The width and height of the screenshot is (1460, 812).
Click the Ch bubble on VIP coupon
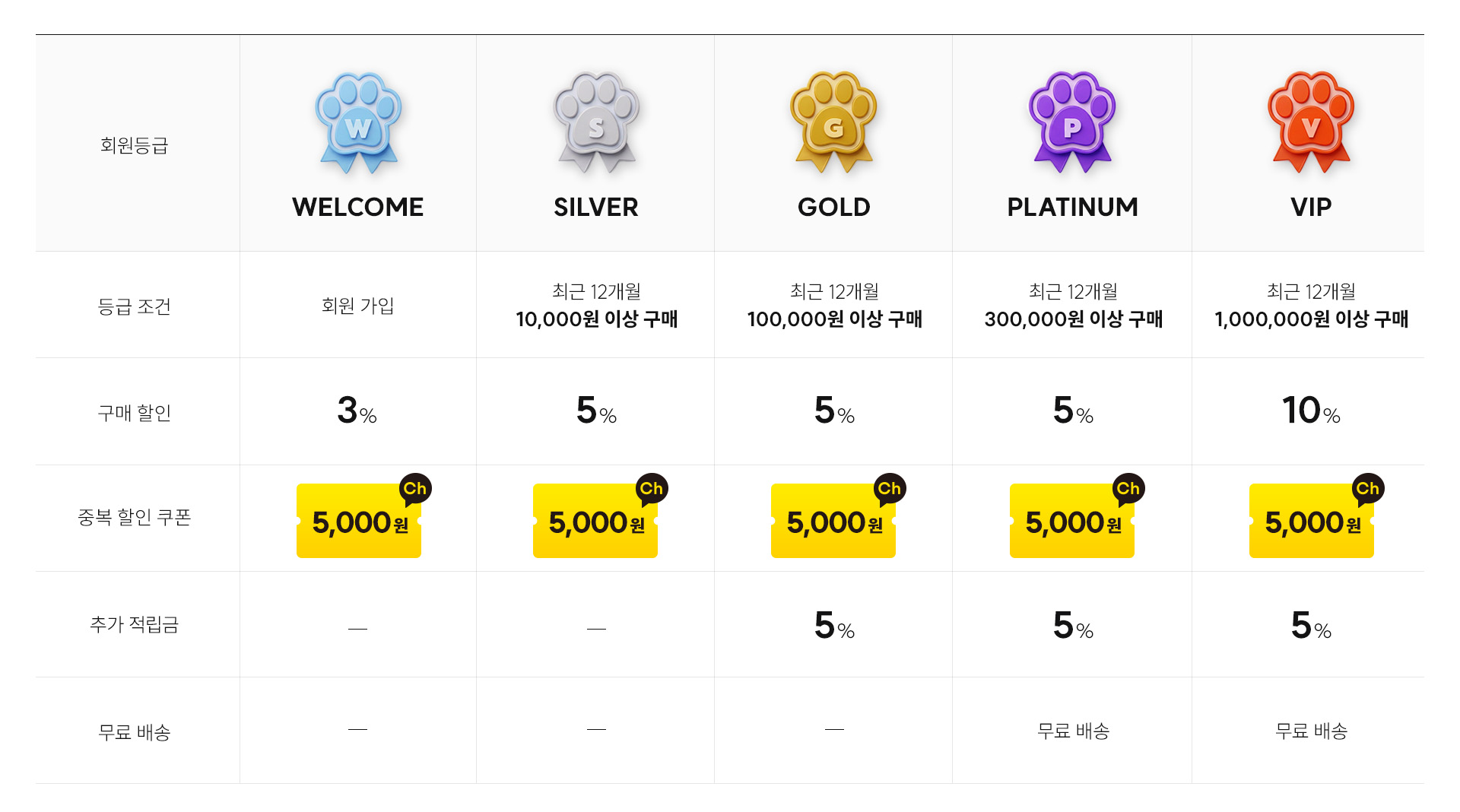[x=1367, y=489]
